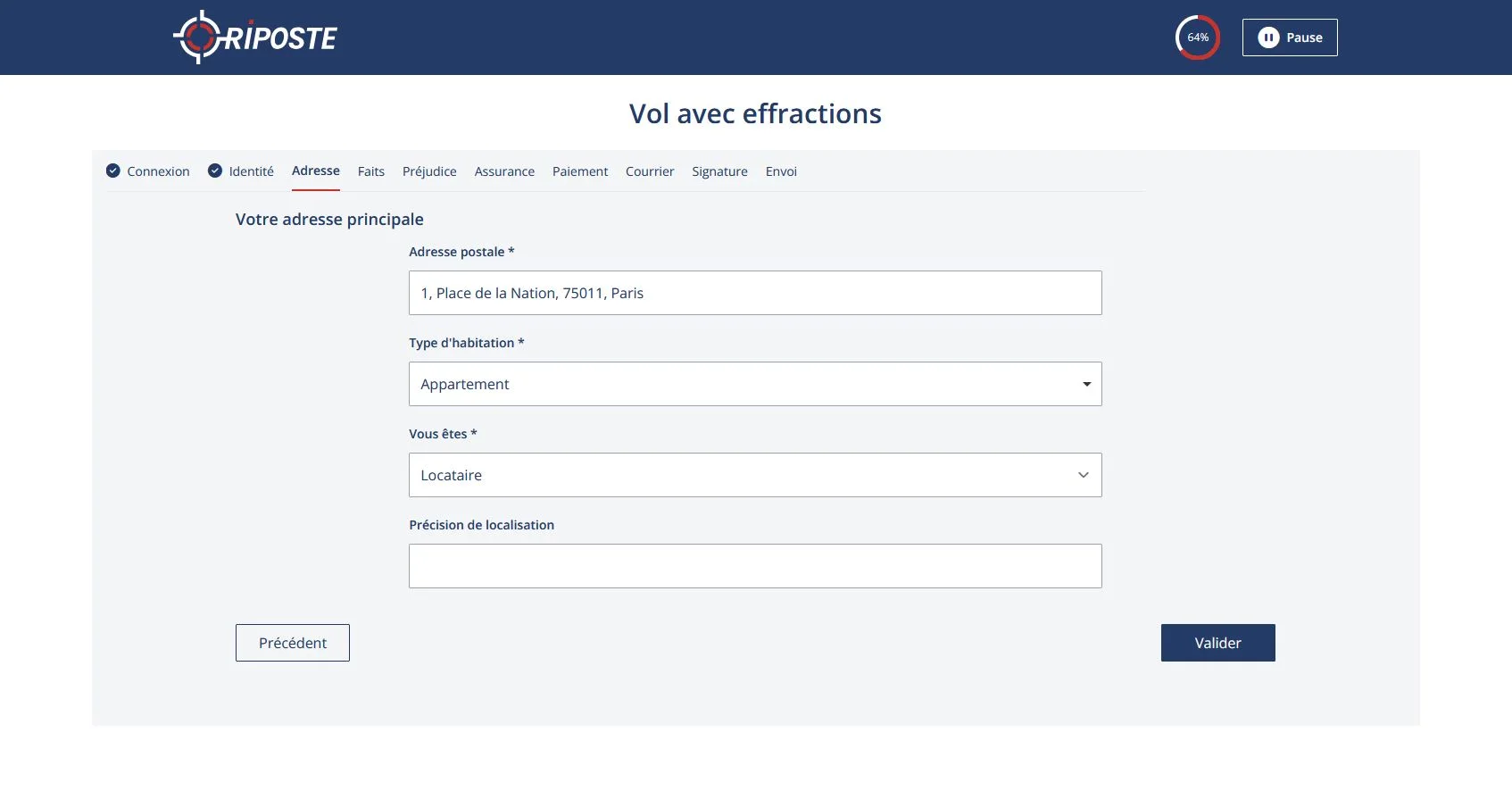Click the 64% circular progress indicator
1512x791 pixels.
1197,37
